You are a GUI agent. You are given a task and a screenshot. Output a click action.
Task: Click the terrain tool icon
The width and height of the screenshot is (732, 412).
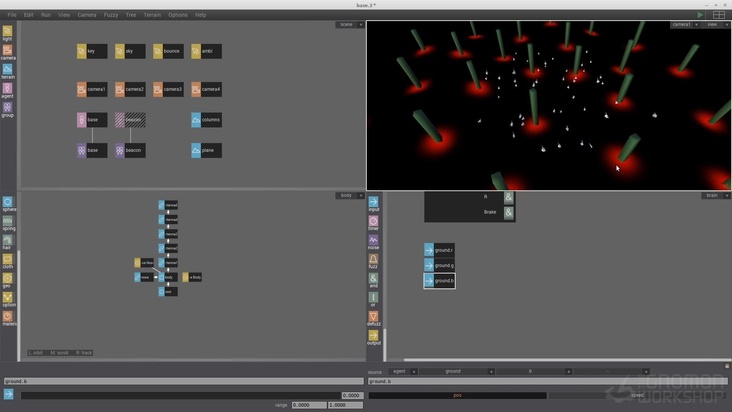(7, 70)
